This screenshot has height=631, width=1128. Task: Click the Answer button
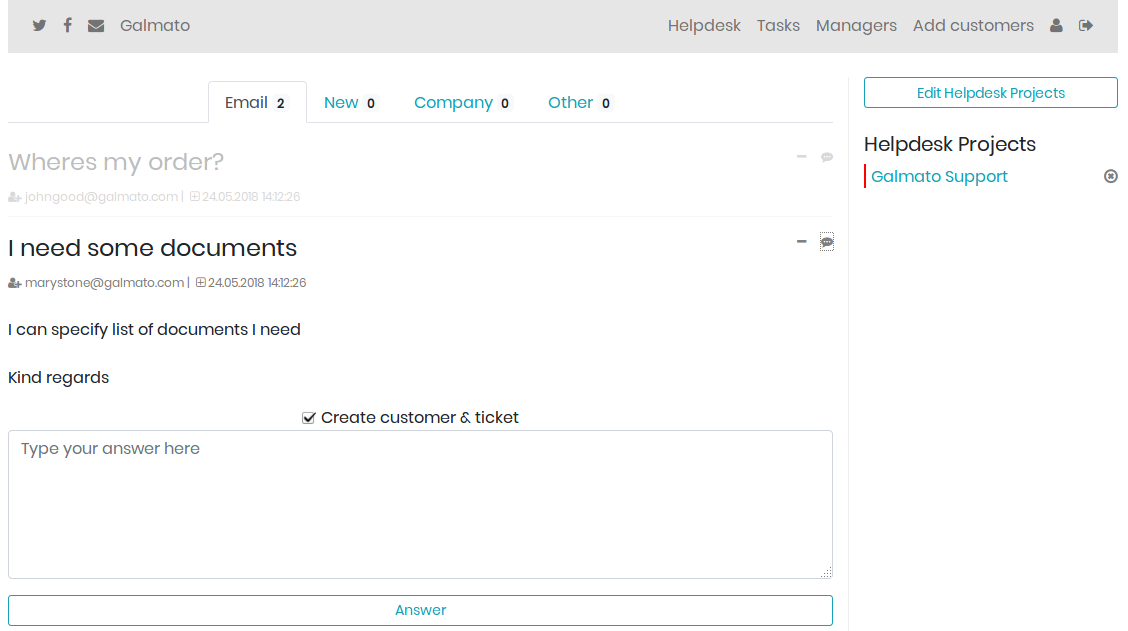[420, 610]
